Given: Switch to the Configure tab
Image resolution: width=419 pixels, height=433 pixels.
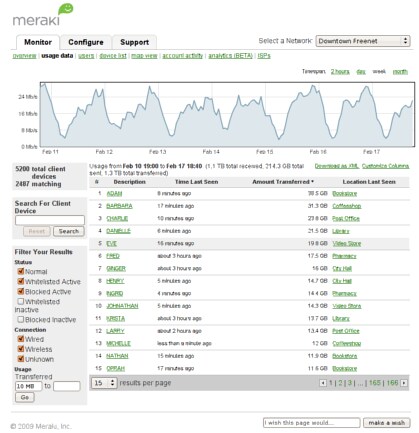Looking at the screenshot, I should 86,42.
